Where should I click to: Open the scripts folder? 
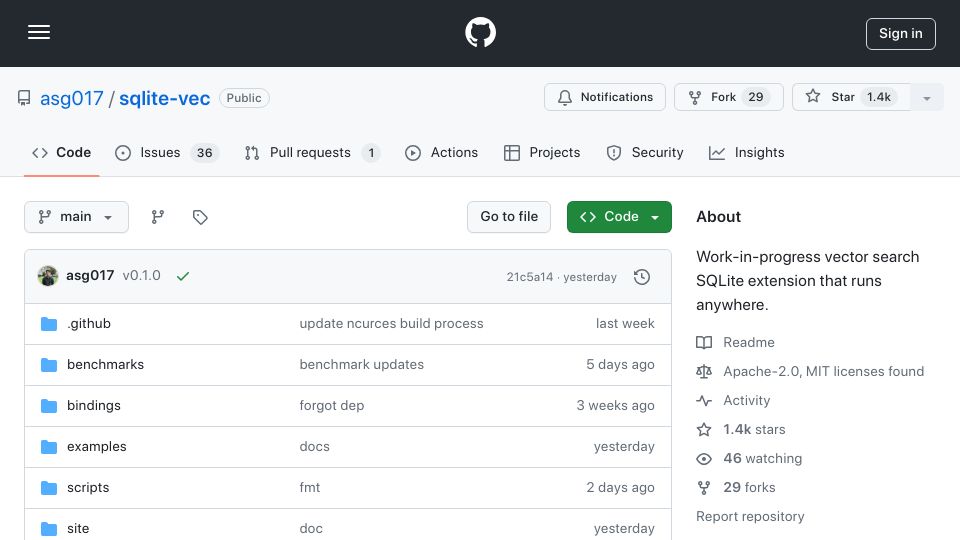pos(88,487)
